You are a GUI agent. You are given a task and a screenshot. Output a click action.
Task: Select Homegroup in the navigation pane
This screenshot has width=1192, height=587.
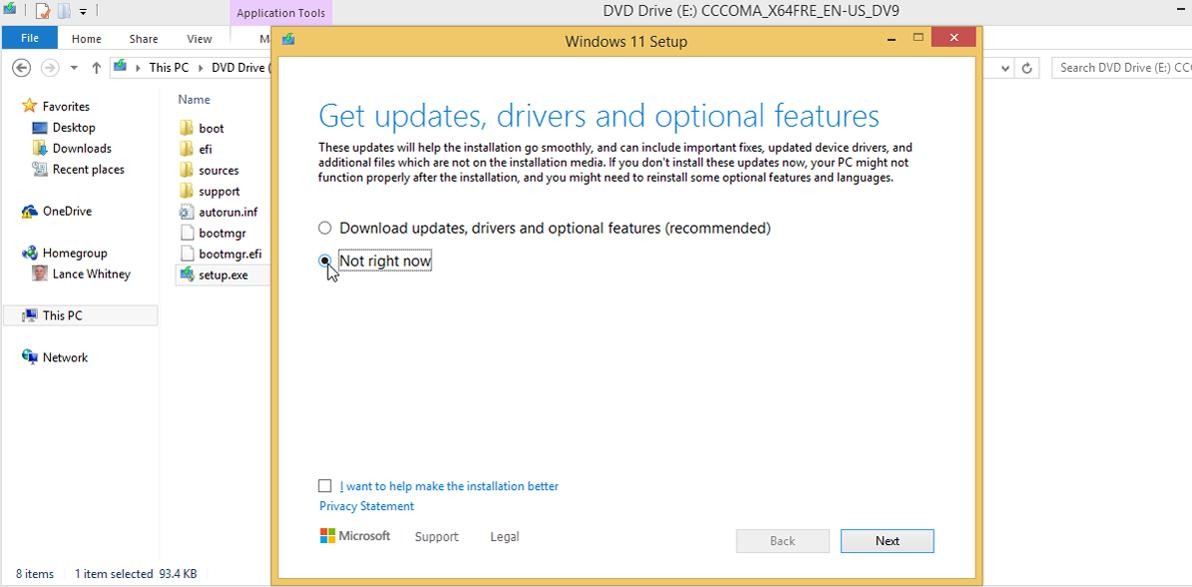pos(74,253)
